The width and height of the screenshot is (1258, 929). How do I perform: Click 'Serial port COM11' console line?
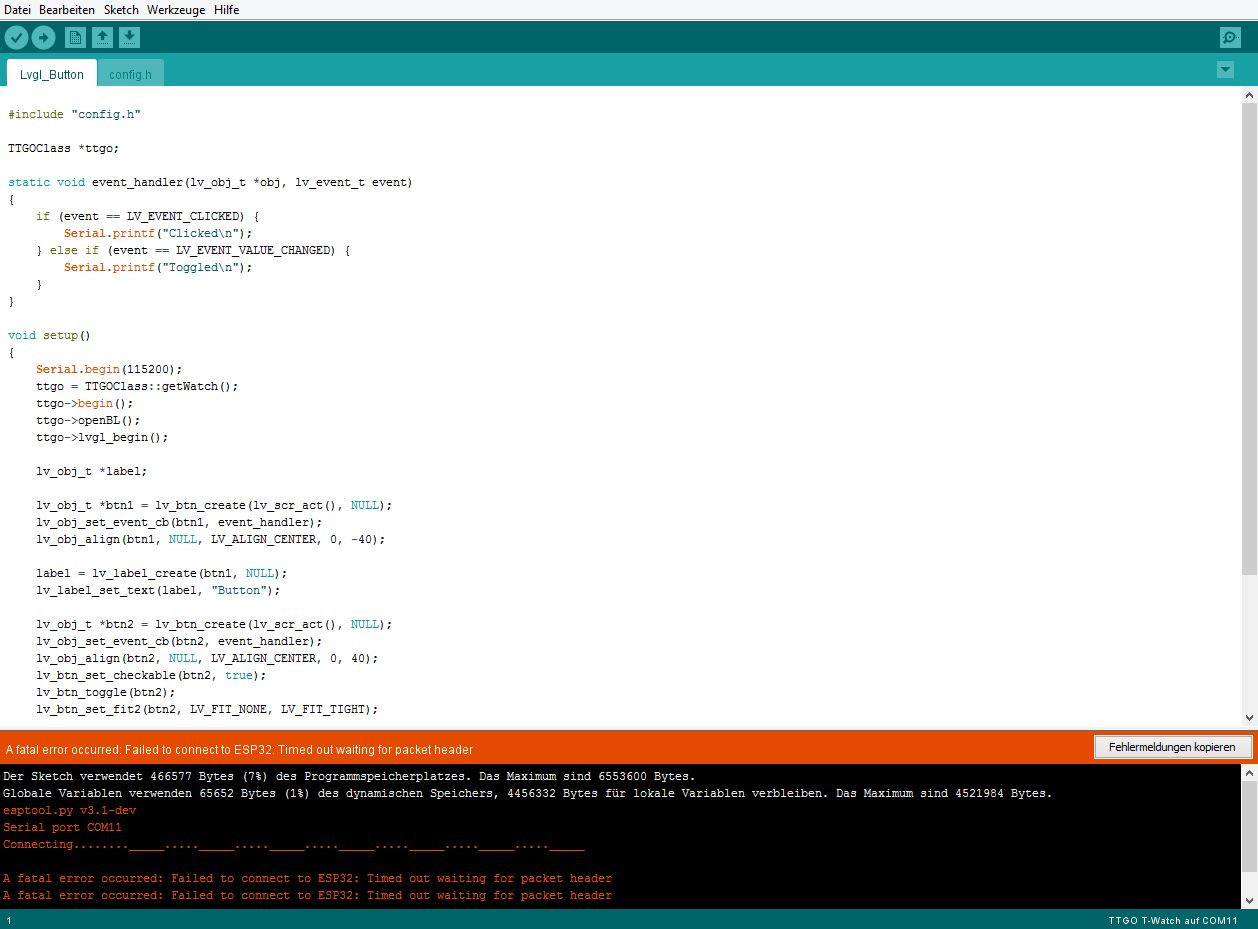[62, 827]
